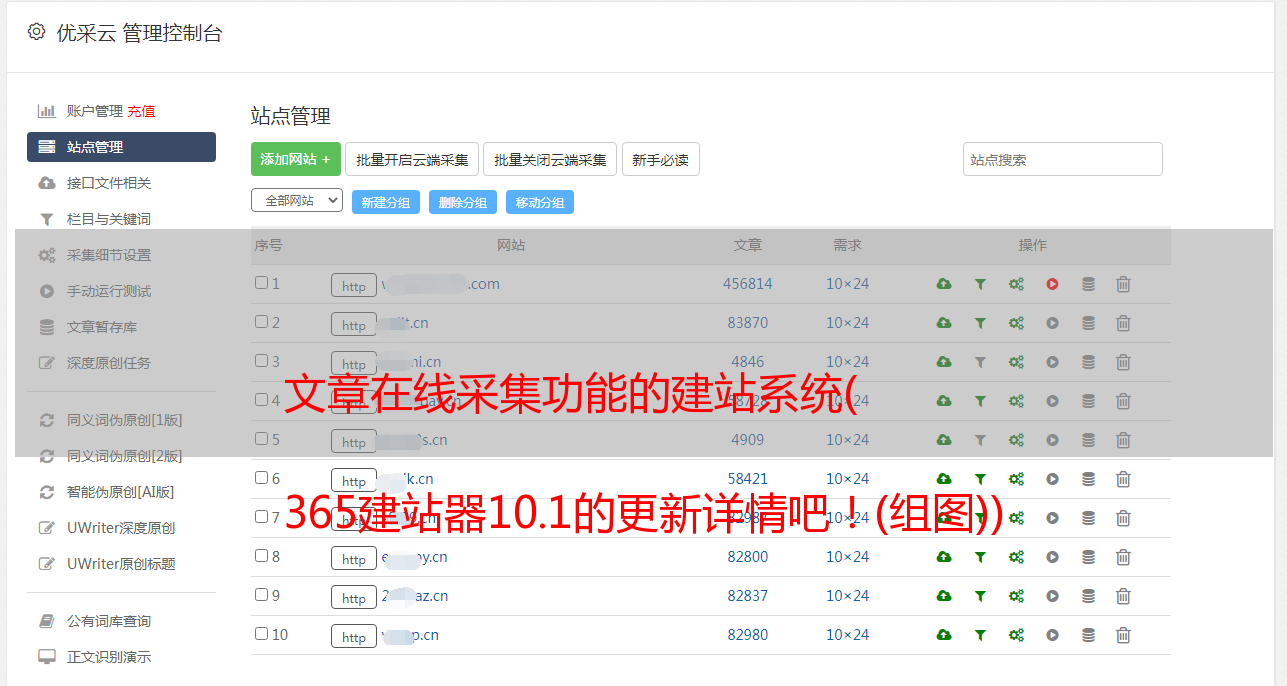Click cloud upload icon in row 9
The width and height of the screenshot is (1287, 686).
pyautogui.click(x=944, y=596)
